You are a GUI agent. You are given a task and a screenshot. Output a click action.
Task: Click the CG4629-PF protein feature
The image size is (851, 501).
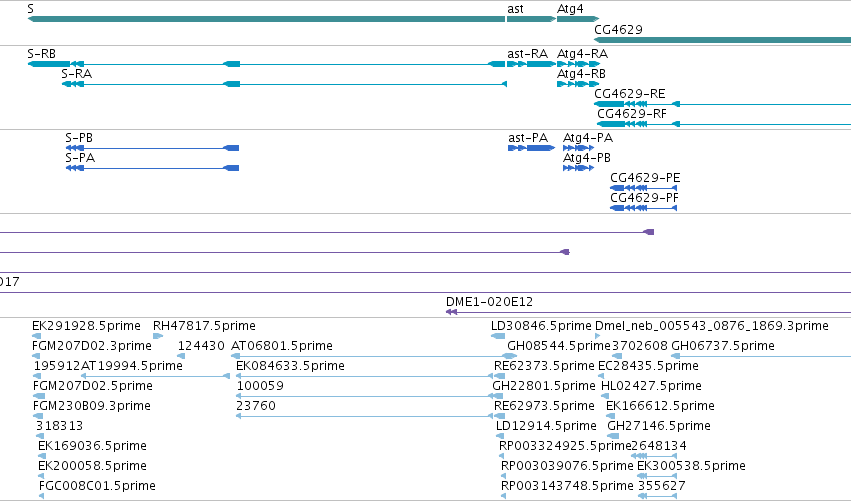[644, 208]
